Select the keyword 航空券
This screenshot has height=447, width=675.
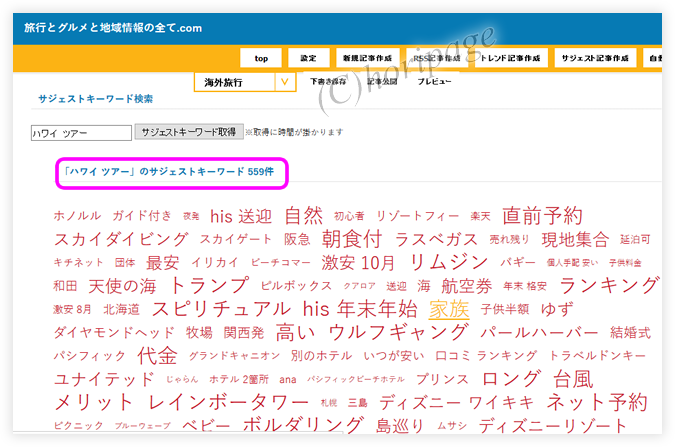point(467,286)
